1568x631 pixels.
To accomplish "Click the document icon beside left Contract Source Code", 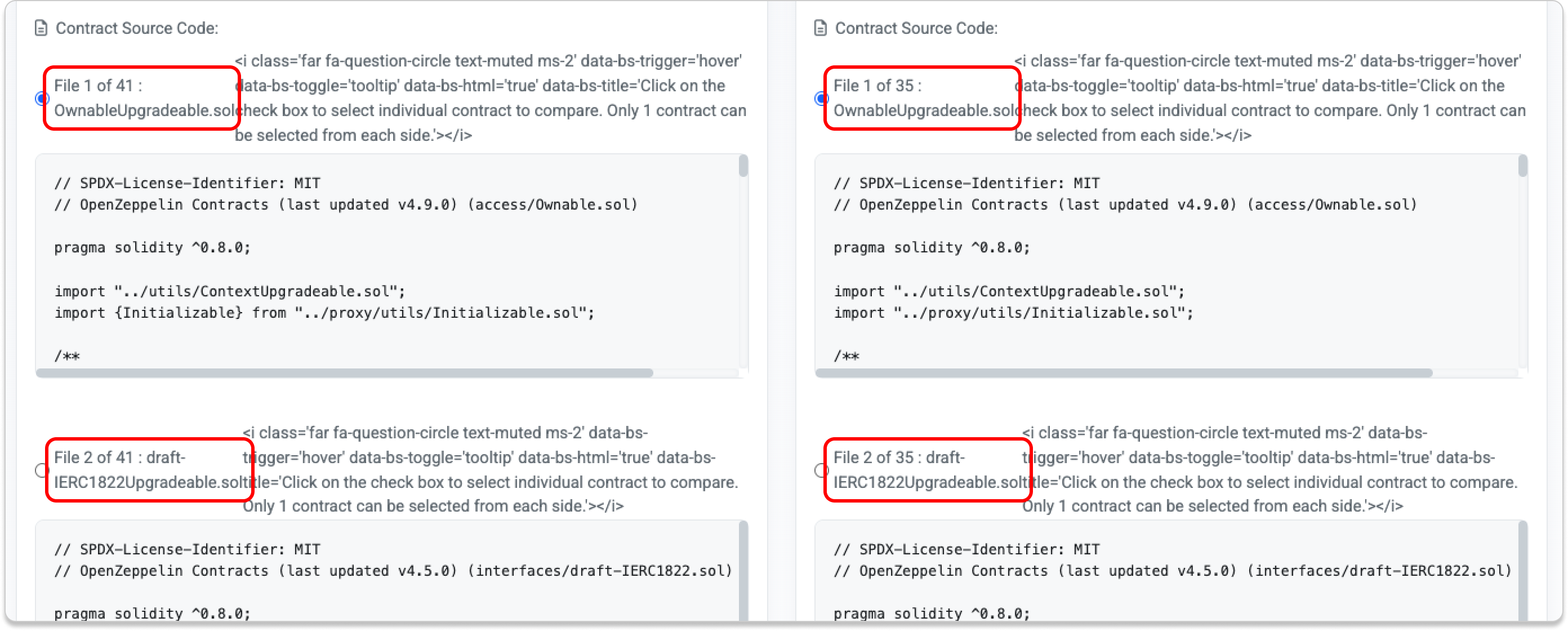I will (41, 28).
